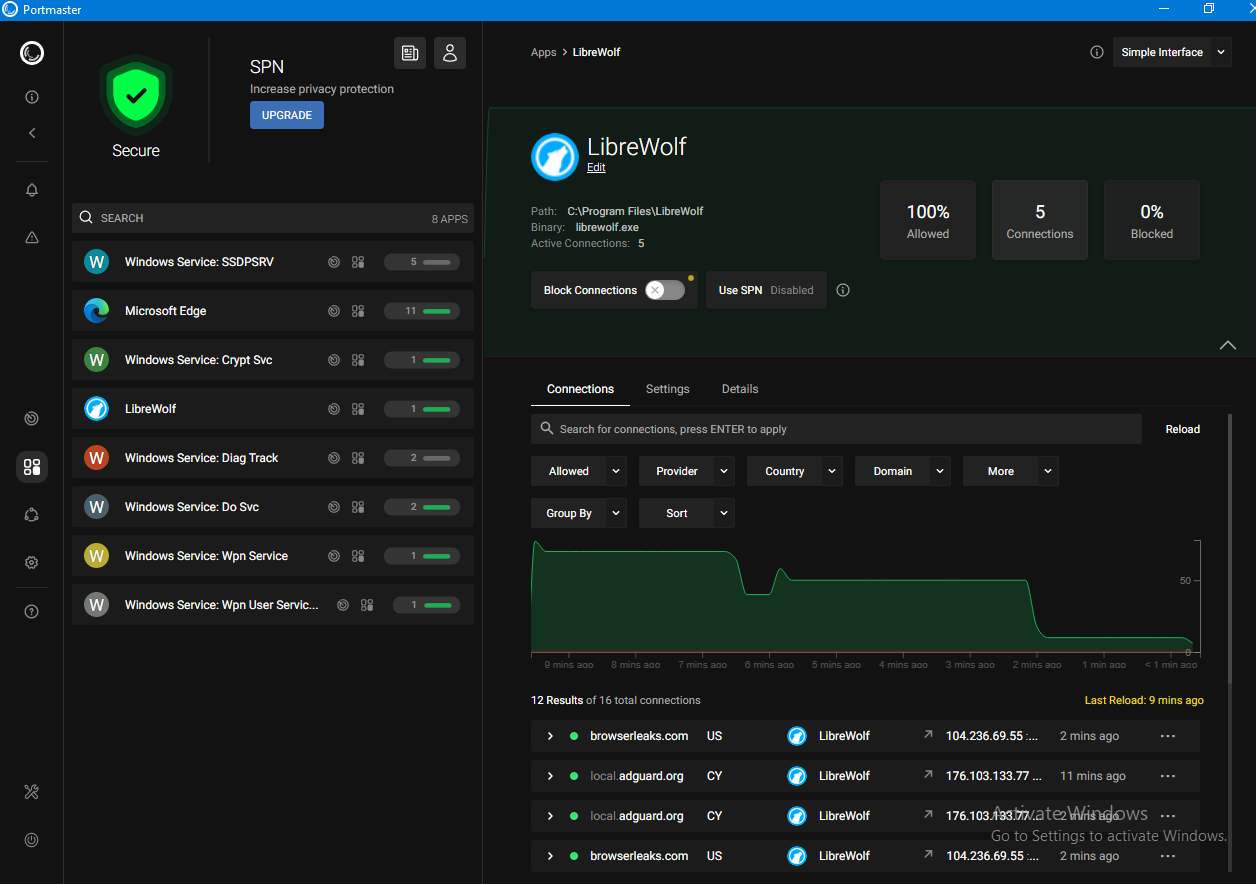This screenshot has width=1256, height=884.
Task: Click the apps SEARCH input field
Action: (x=273, y=218)
